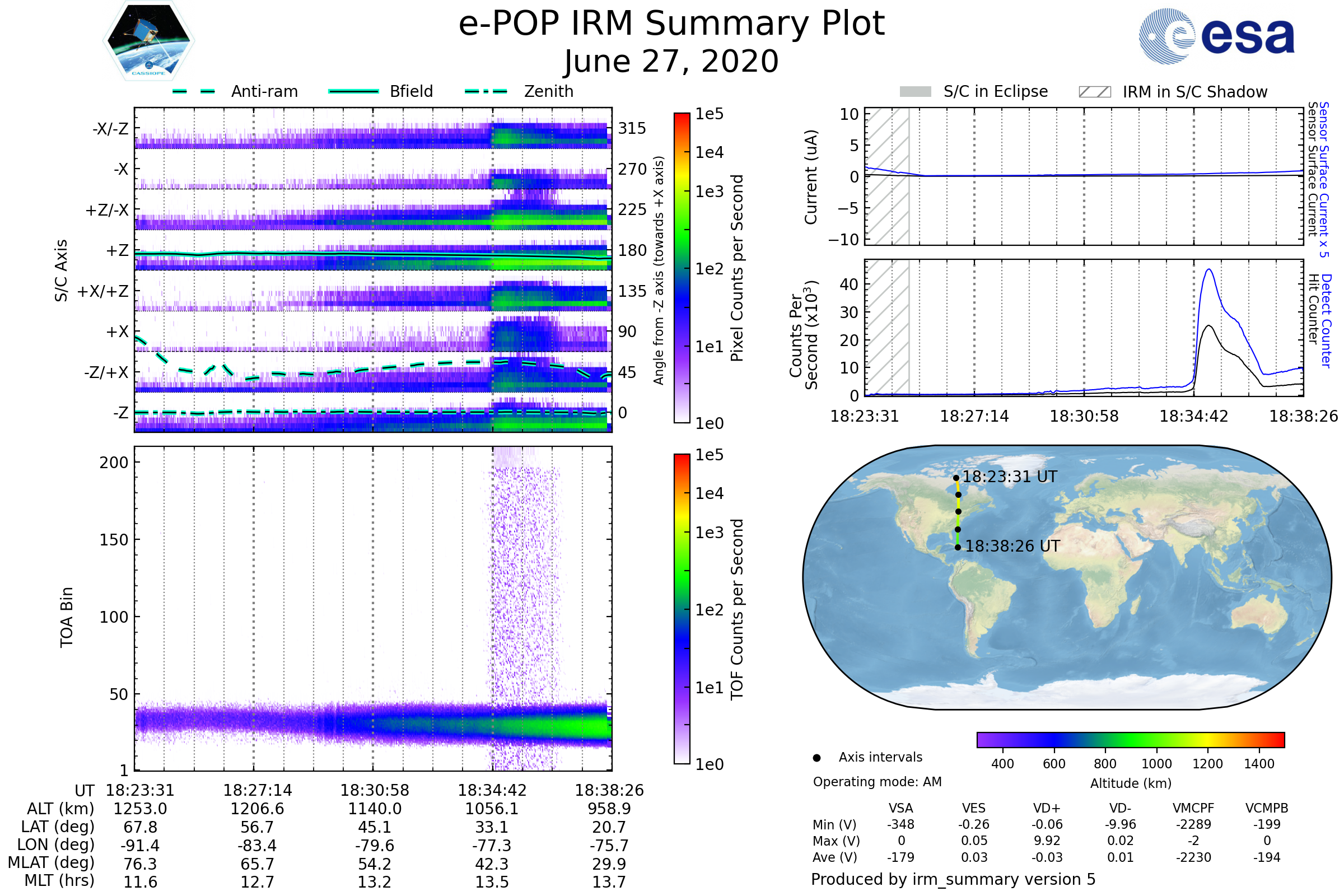
Task: Click the 18:23:31 UT start point on map
Action: click(956, 478)
